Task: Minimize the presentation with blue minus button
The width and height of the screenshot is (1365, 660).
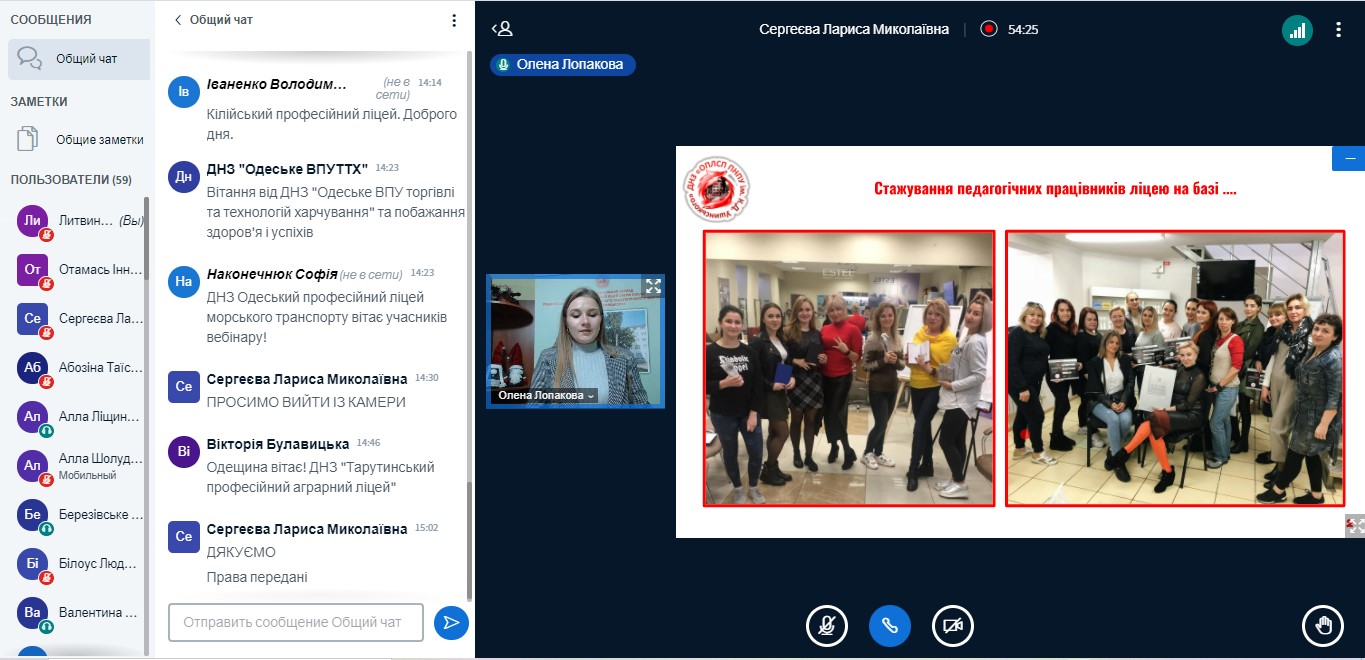Action: click(x=1348, y=159)
